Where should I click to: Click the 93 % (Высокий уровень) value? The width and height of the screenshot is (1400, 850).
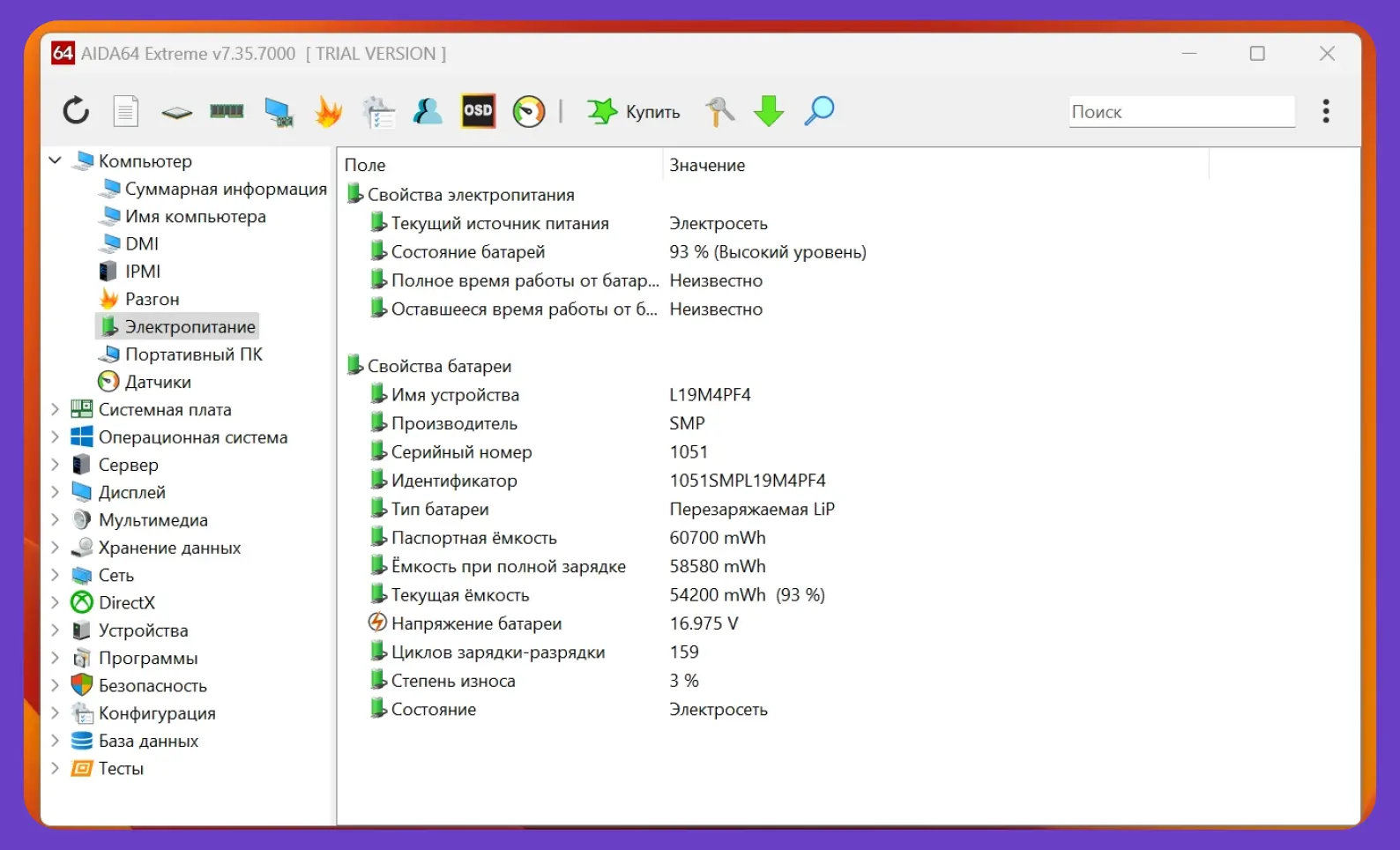pos(768,252)
